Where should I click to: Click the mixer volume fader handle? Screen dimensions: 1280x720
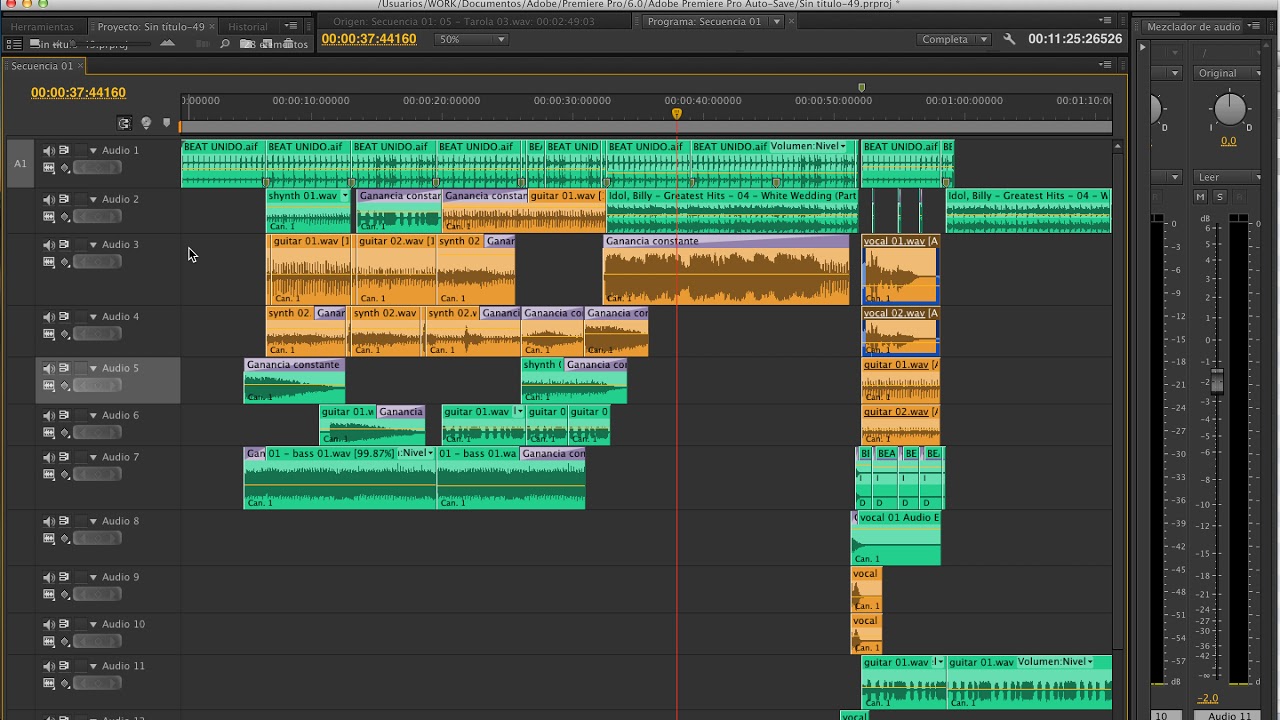(1217, 381)
